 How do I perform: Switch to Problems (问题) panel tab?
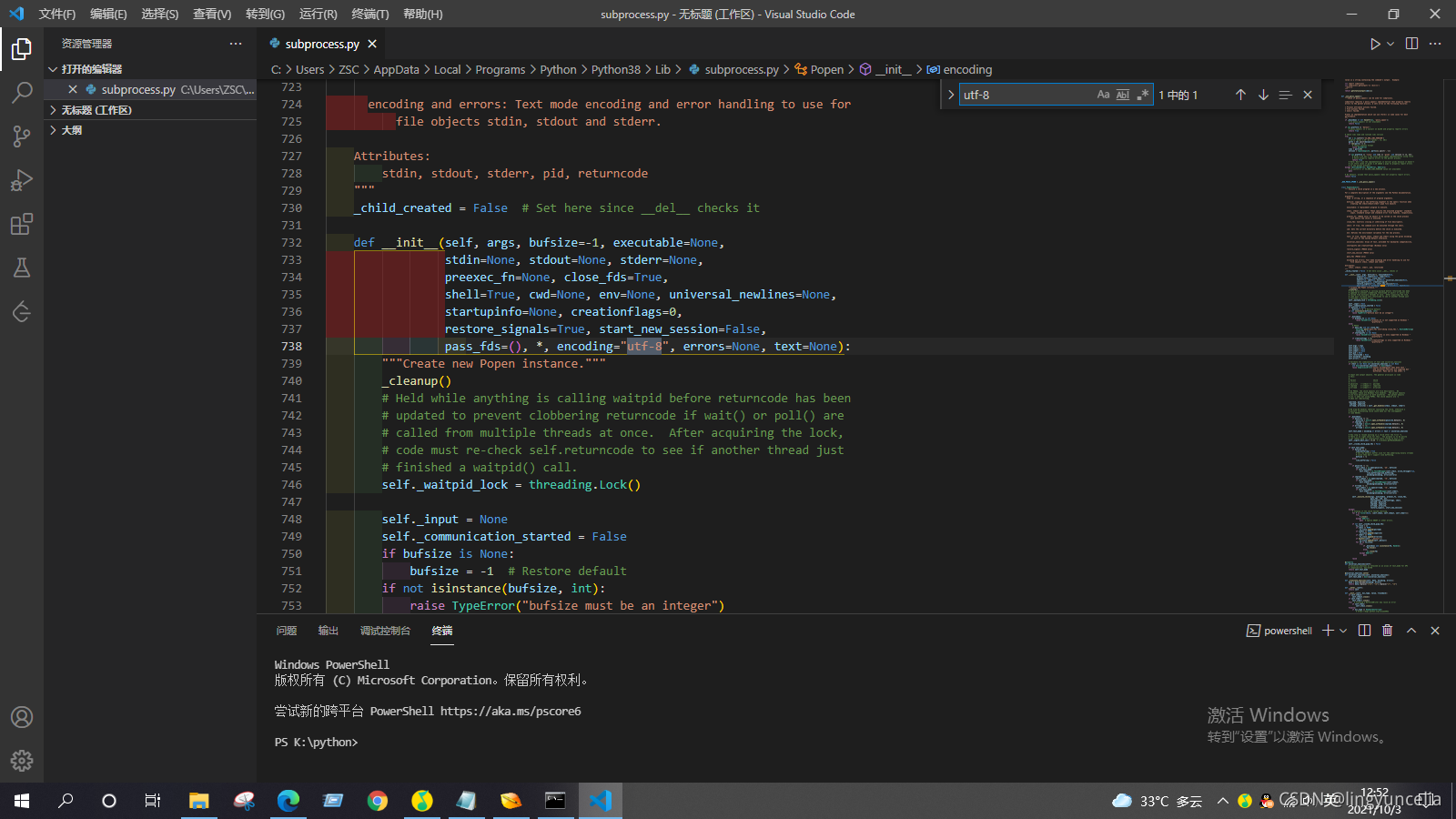click(x=287, y=631)
